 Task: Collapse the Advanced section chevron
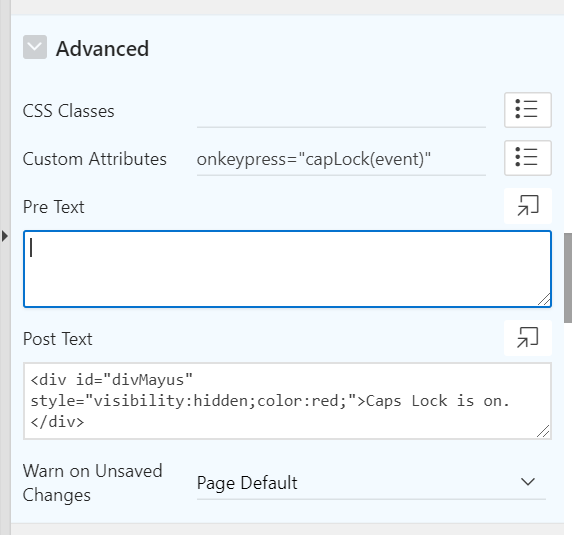click(35, 47)
